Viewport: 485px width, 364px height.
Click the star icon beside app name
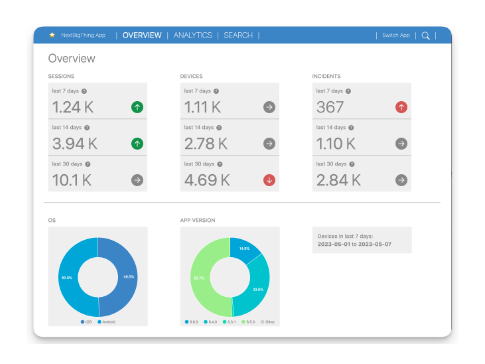(x=52, y=35)
